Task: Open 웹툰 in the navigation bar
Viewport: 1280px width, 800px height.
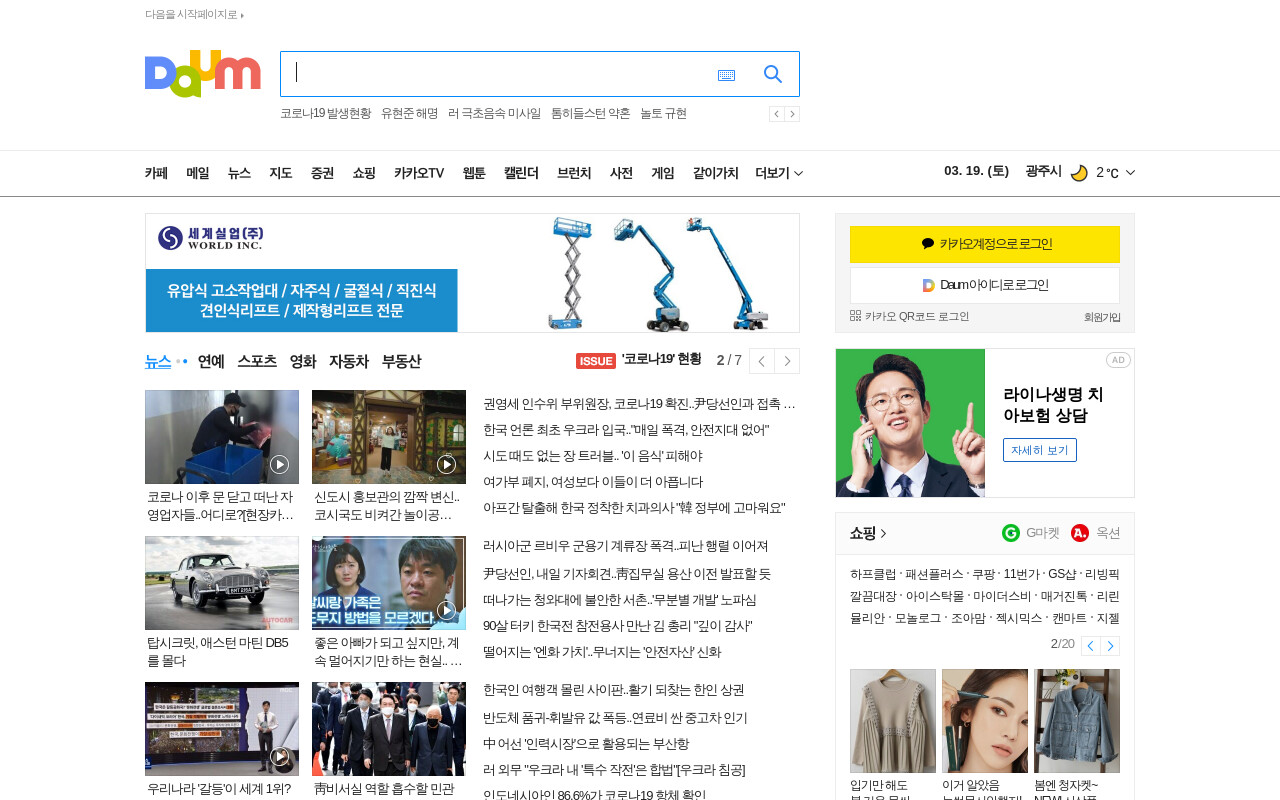Action: click(x=474, y=173)
